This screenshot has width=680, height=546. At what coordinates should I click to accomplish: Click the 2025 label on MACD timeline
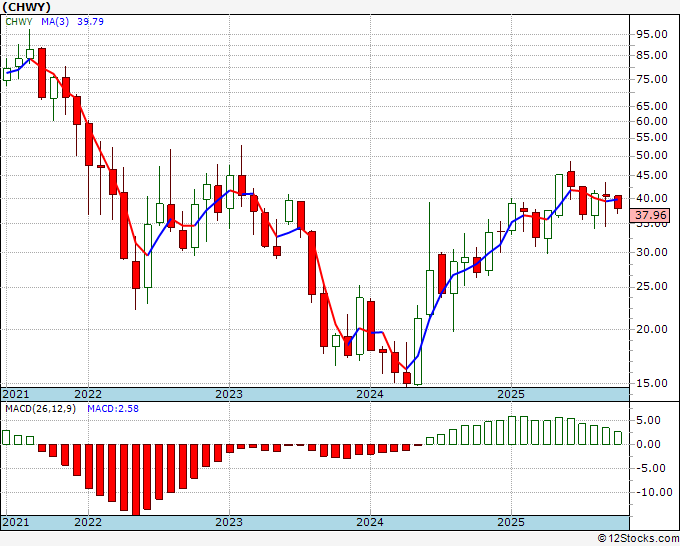point(511,522)
